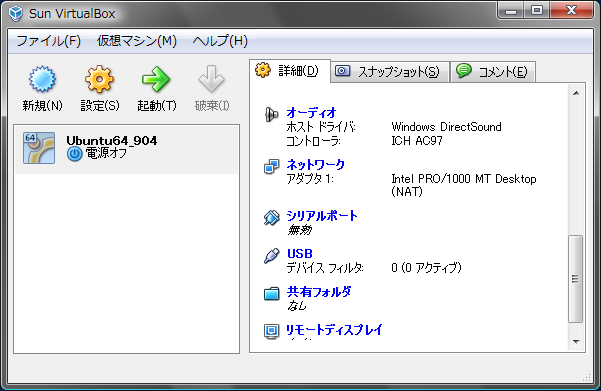Click the 電源オフ status text
This screenshot has height=391, width=601.
[106, 153]
